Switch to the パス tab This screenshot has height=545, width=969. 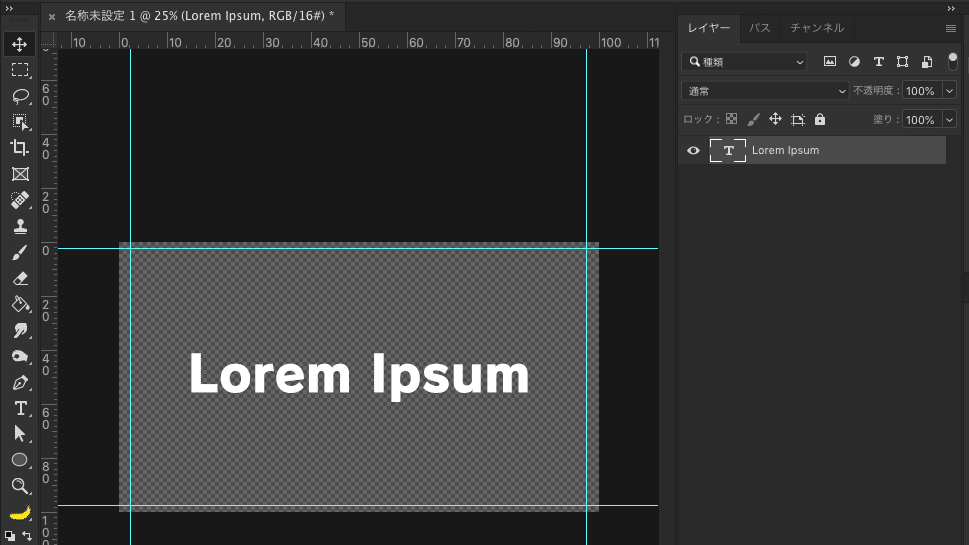coord(760,28)
